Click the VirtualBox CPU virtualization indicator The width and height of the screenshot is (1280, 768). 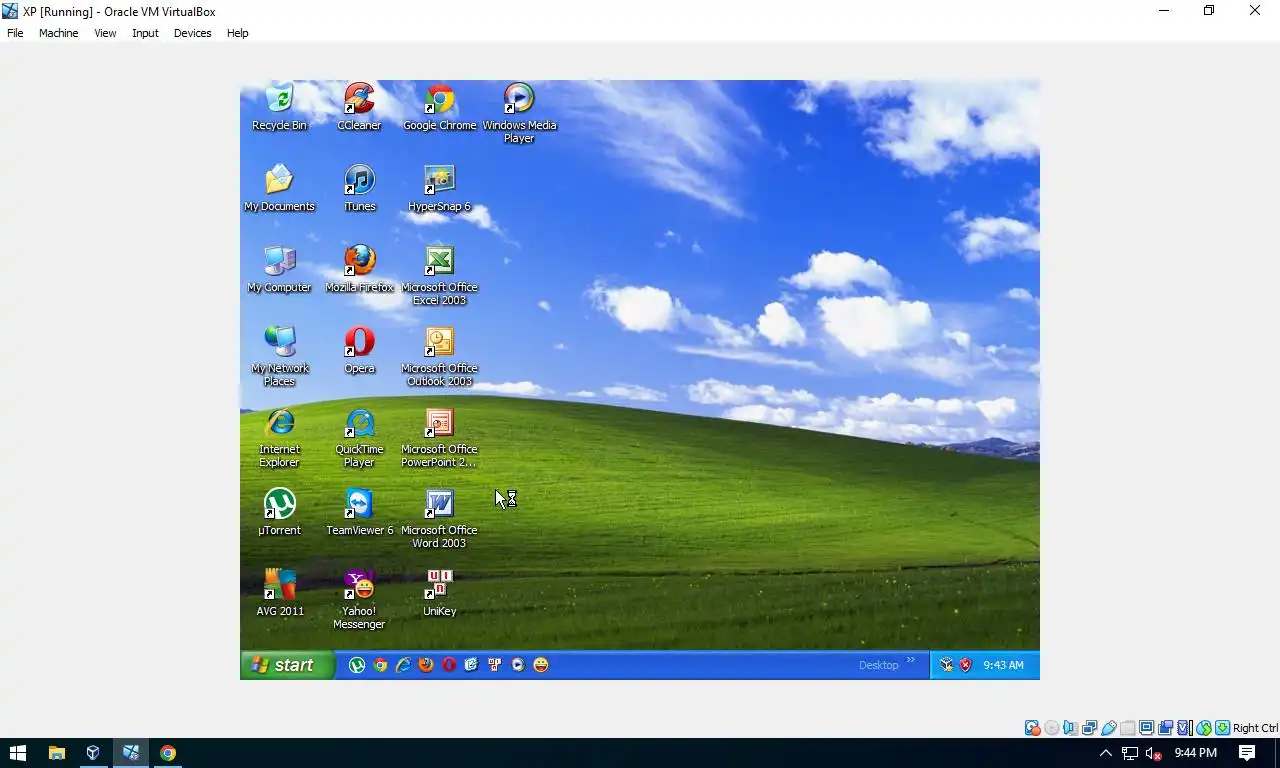click(1185, 728)
